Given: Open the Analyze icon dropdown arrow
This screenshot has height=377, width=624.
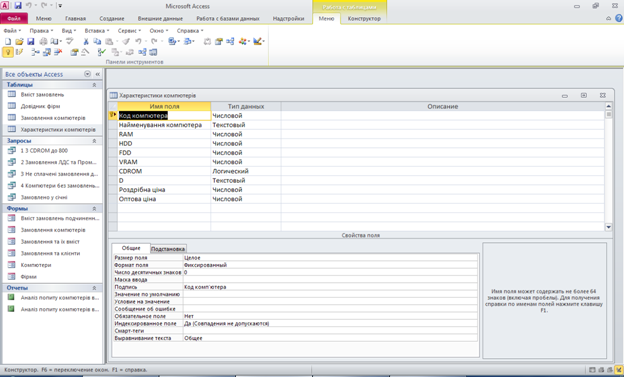Looking at the screenshot, I should coord(193,41).
